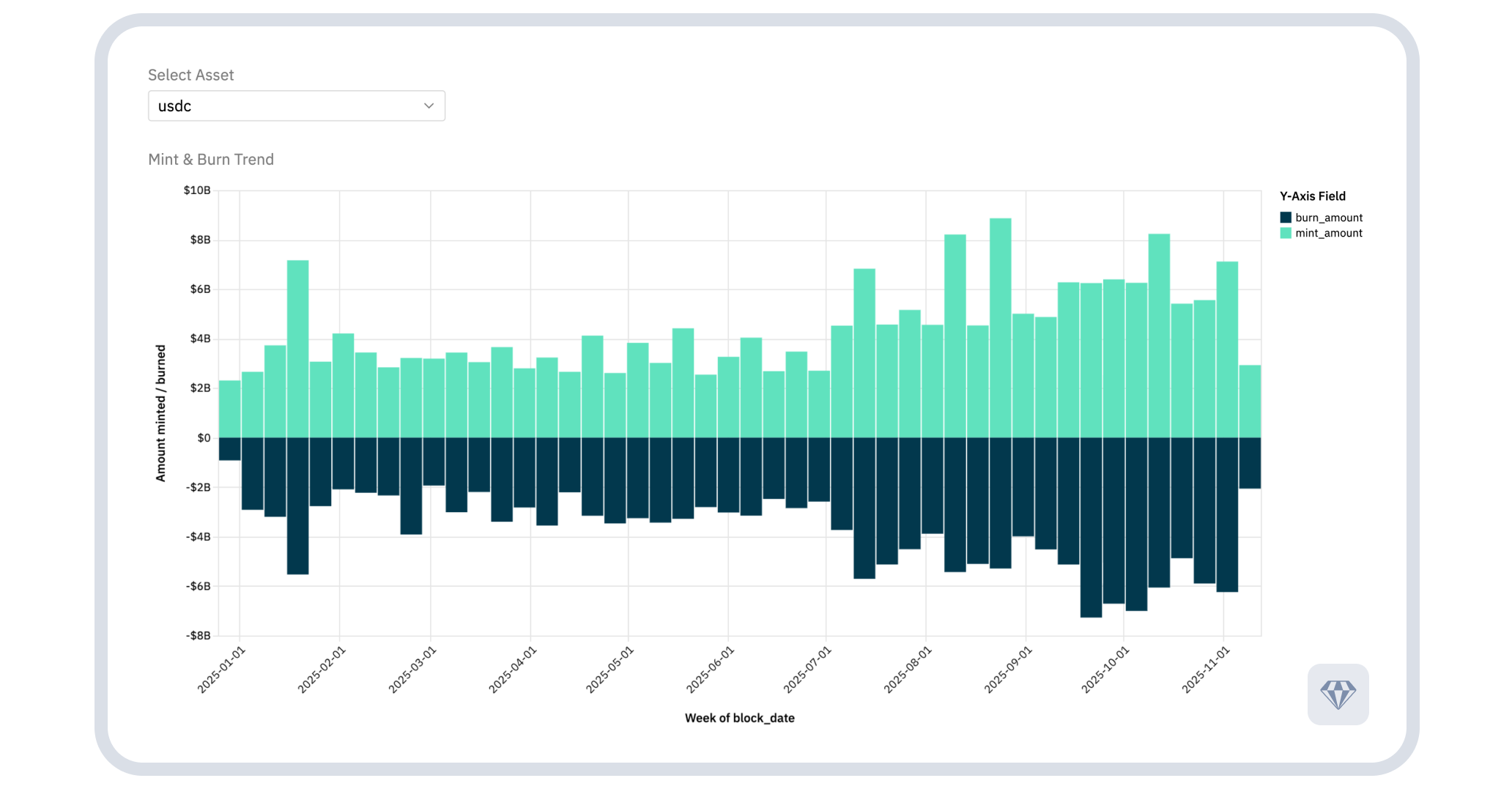Click the last burn bar on far right
The image size is (1512, 789).
(x=1250, y=463)
